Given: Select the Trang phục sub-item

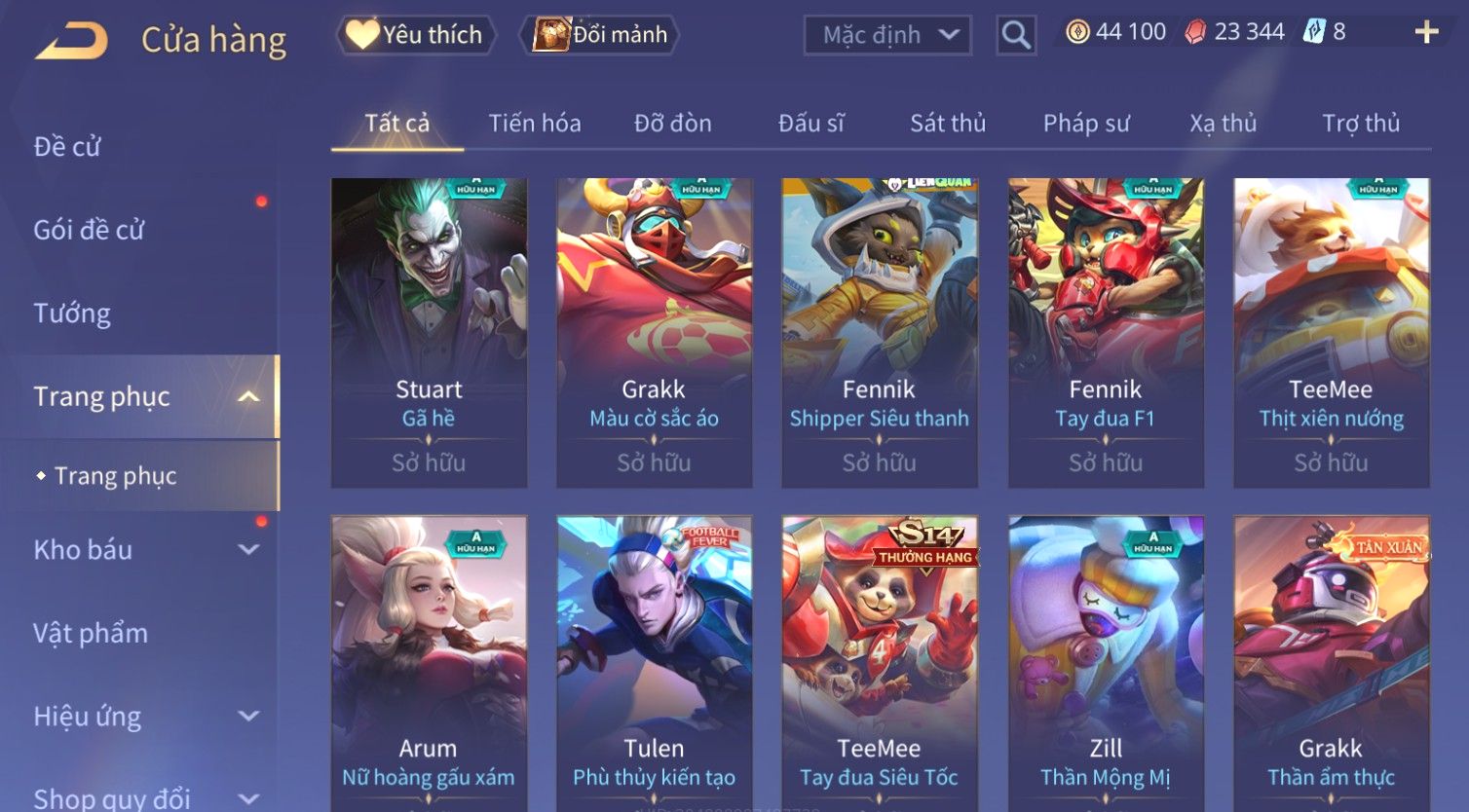Looking at the screenshot, I should 116,476.
